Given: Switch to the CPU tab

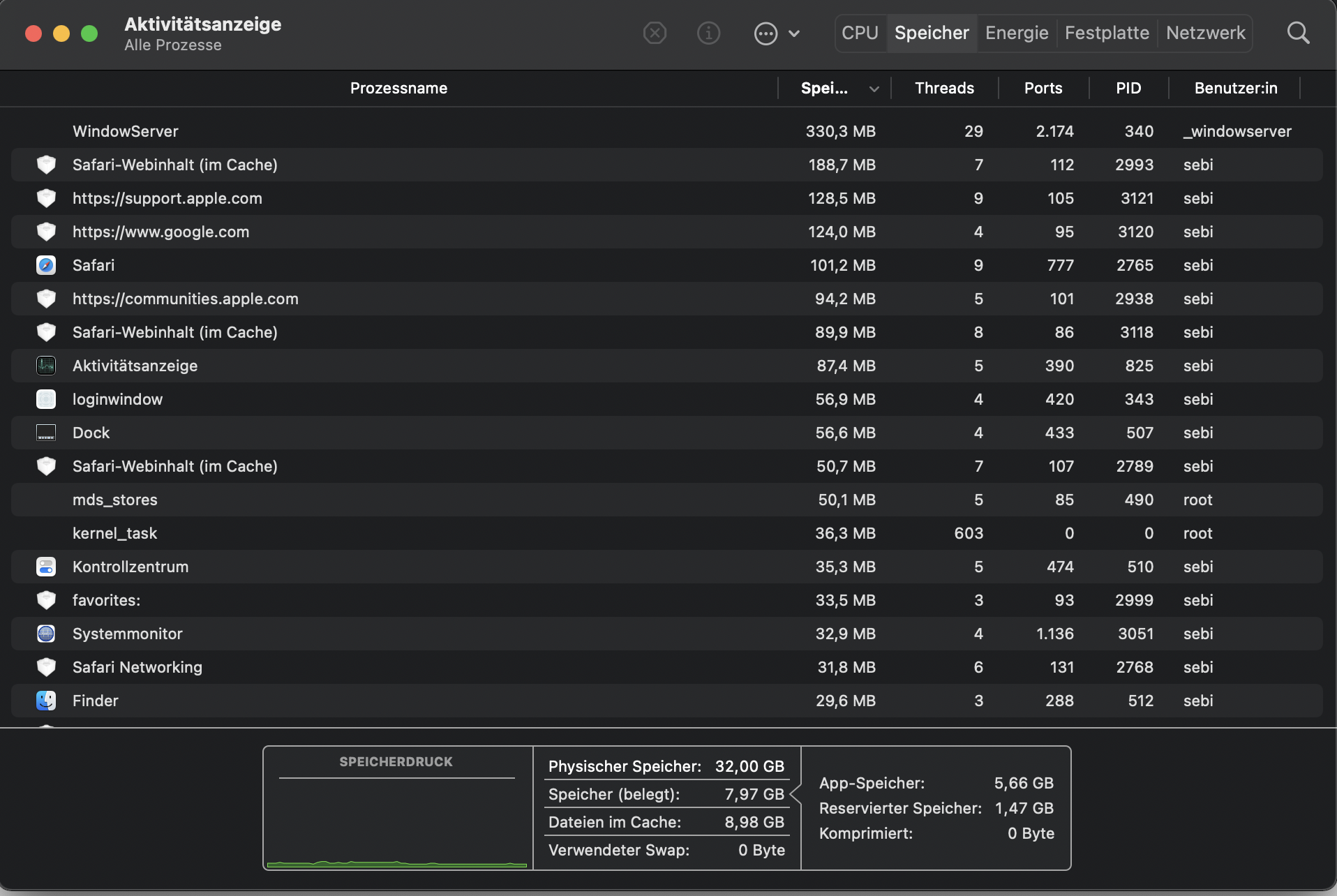Looking at the screenshot, I should [x=860, y=33].
